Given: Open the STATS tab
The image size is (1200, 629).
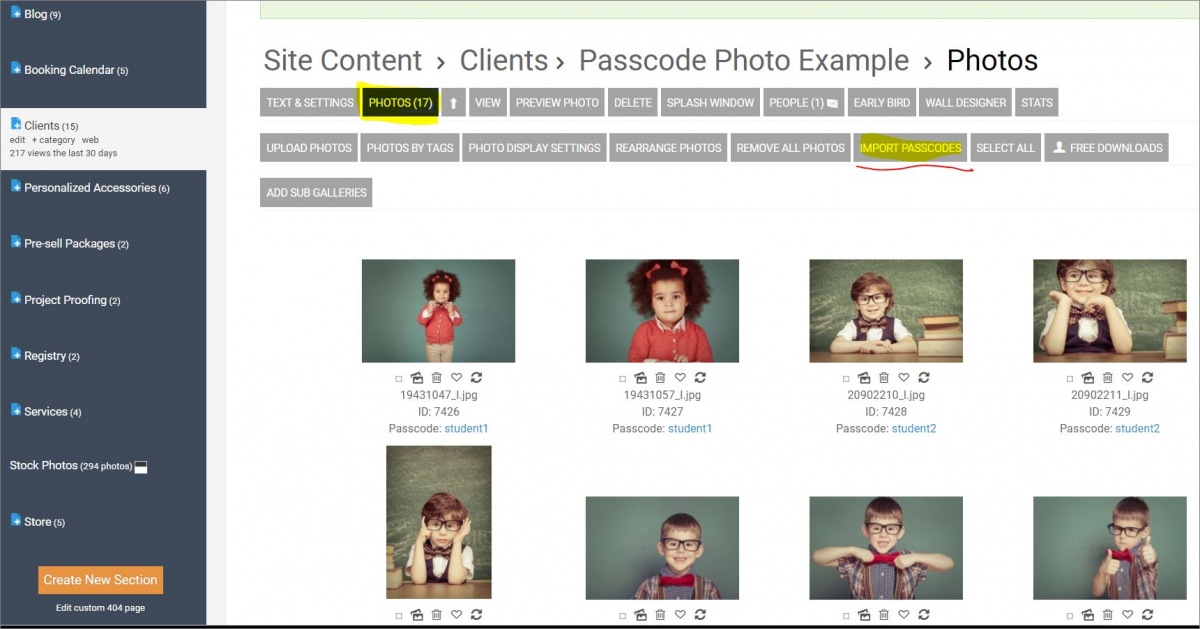Looking at the screenshot, I should click(x=1037, y=102).
